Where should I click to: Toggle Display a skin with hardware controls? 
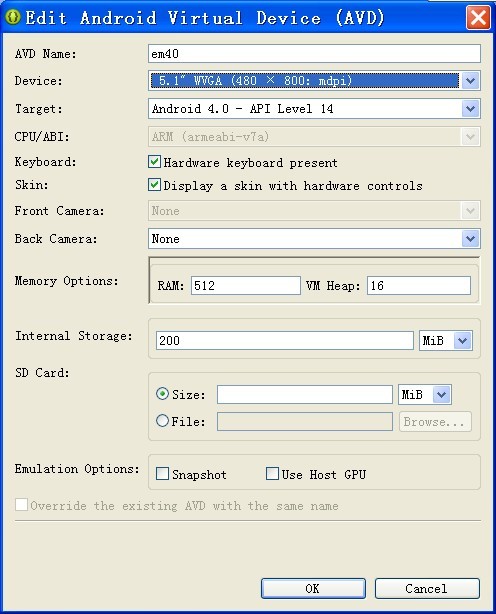154,185
